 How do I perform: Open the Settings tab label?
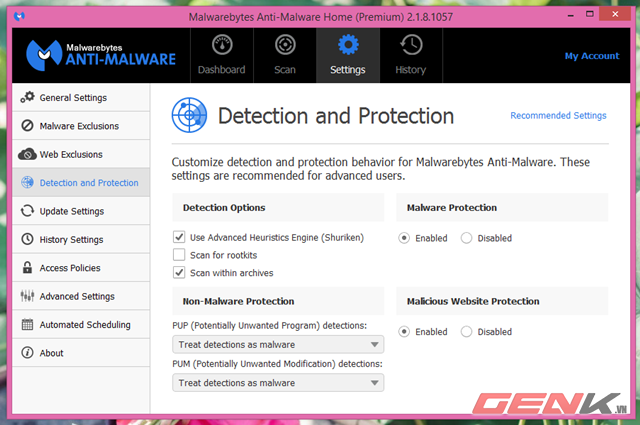click(x=348, y=70)
